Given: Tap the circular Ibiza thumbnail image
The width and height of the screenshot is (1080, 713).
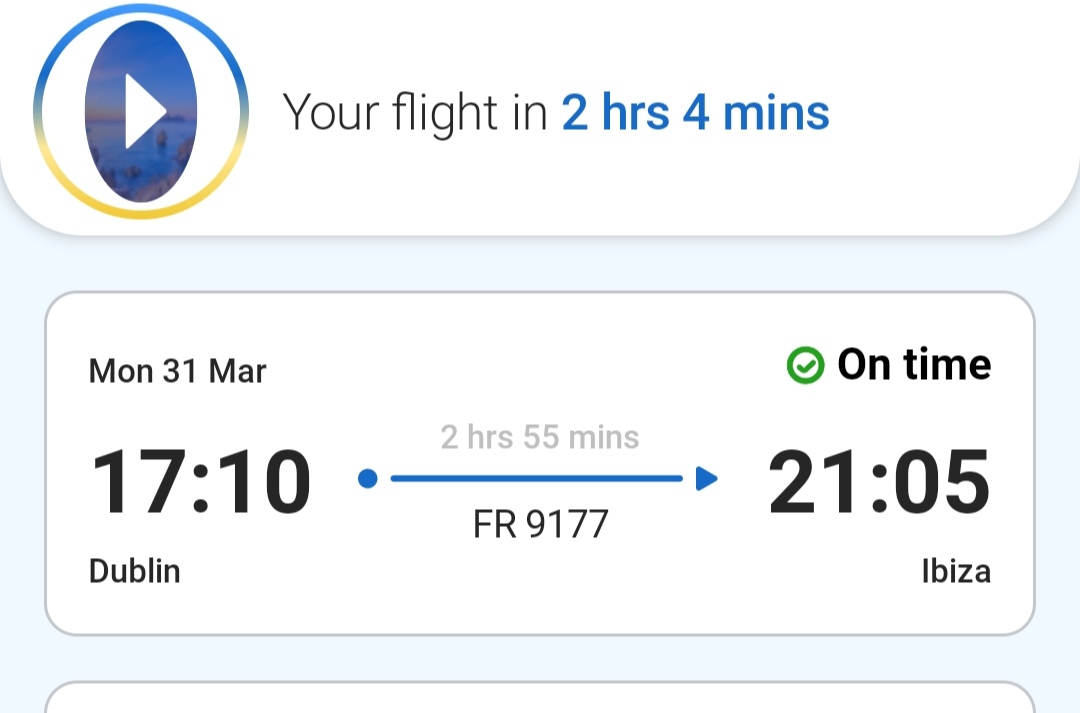Looking at the screenshot, I should pyautogui.click(x=141, y=111).
